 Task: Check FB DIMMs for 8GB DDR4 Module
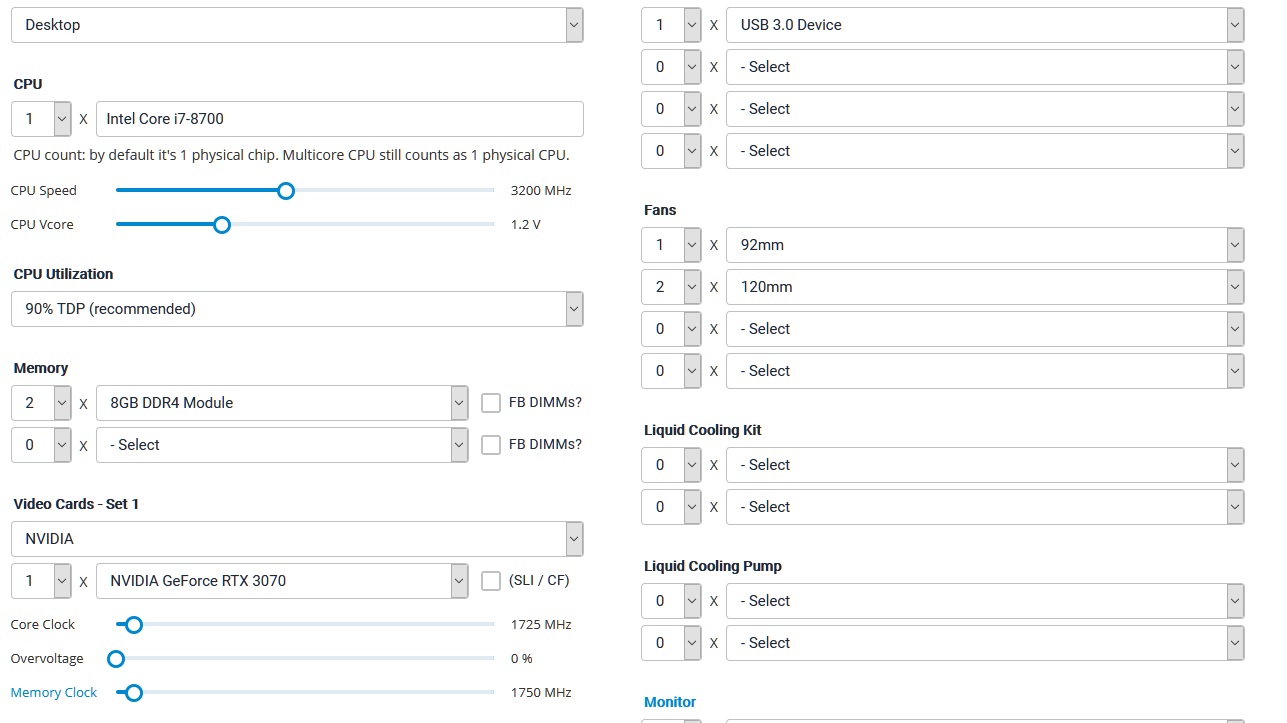(491, 403)
